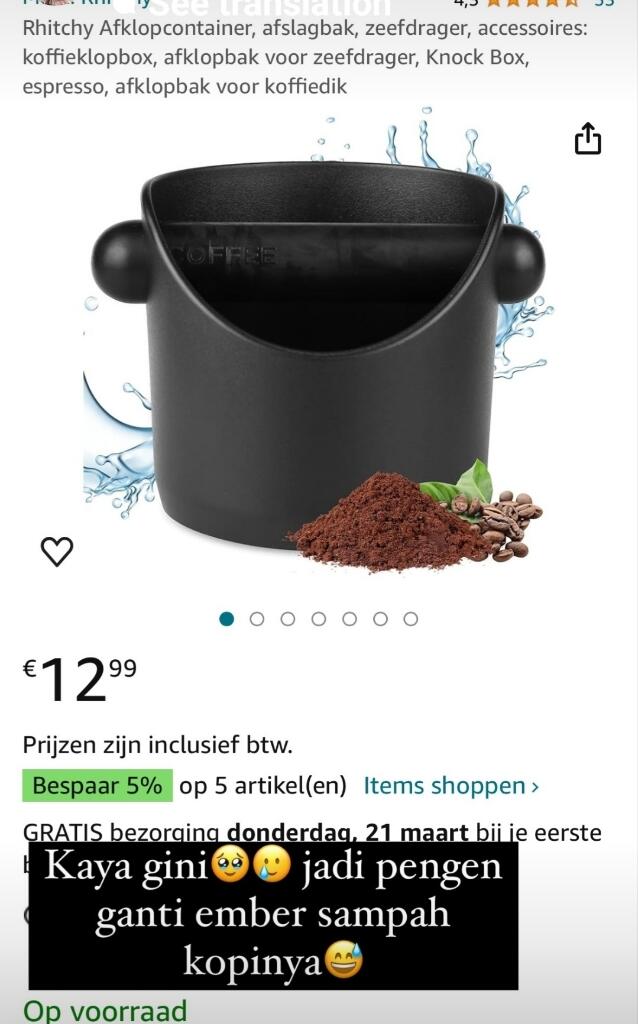Tap the 'Kaya gini' story caption sticker

tap(273, 915)
